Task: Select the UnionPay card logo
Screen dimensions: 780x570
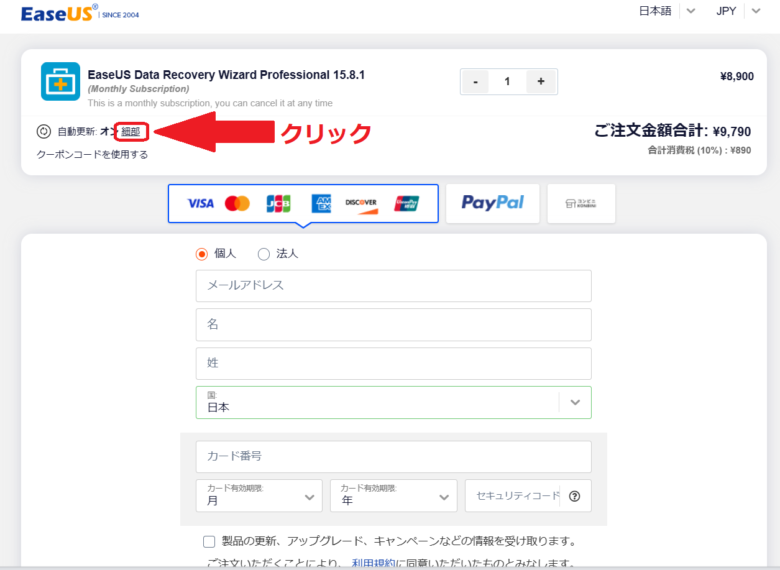Action: pos(406,203)
